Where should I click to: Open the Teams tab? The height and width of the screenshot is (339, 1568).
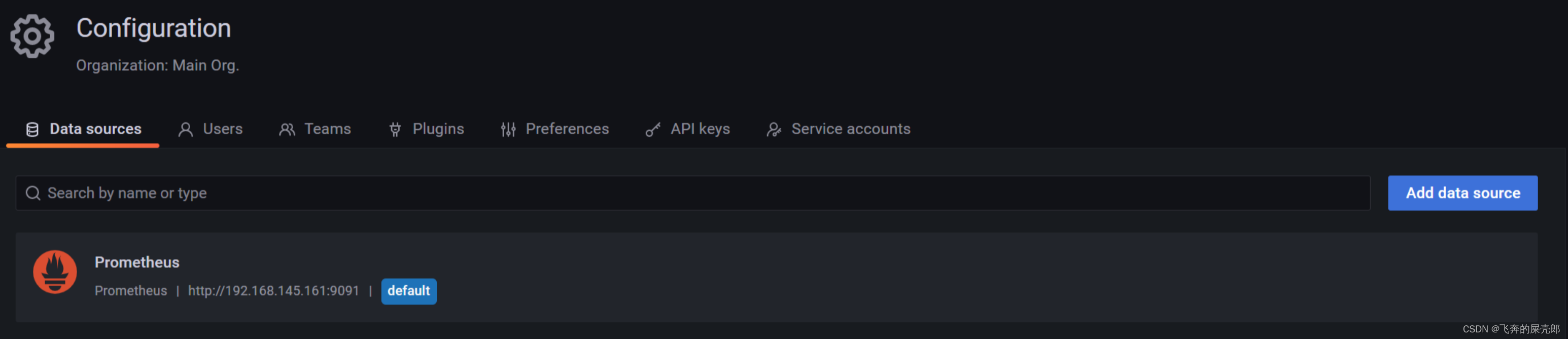[x=316, y=129]
